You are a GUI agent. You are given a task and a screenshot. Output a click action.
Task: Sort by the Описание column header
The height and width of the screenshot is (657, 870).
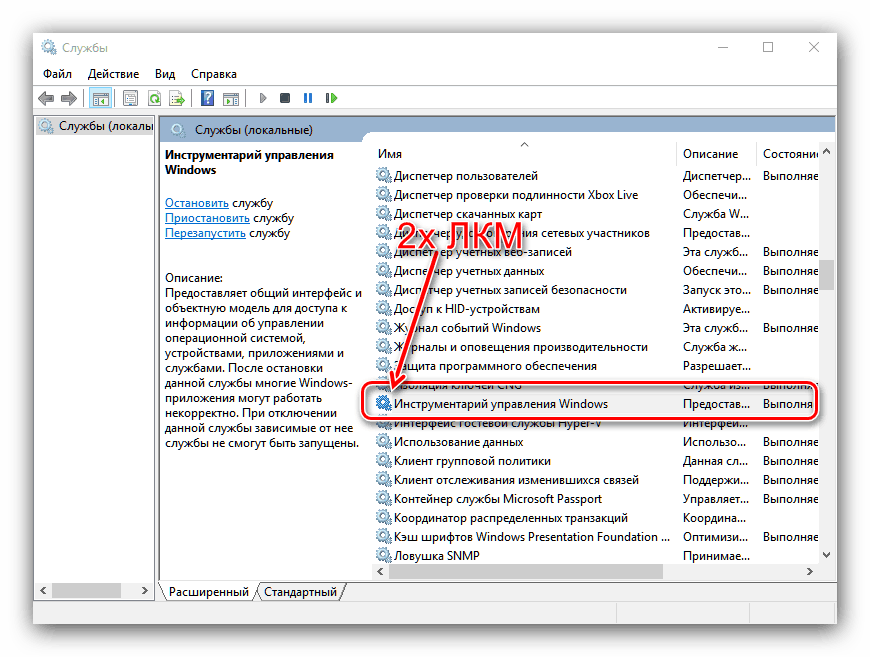click(x=716, y=154)
